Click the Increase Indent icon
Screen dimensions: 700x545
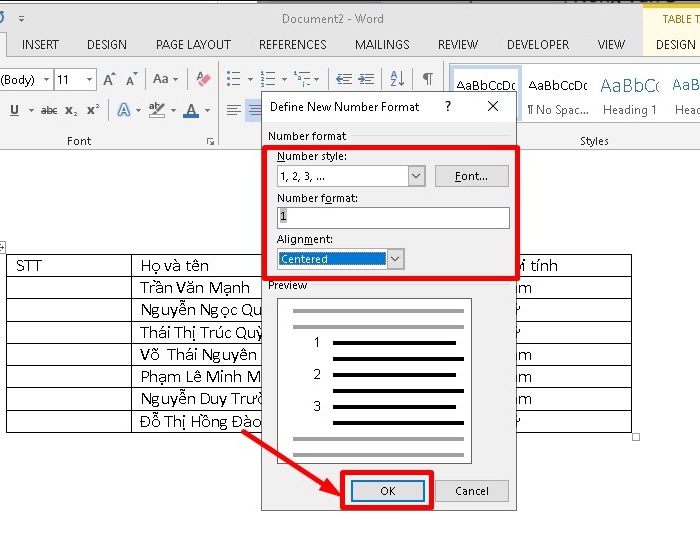[x=366, y=79]
